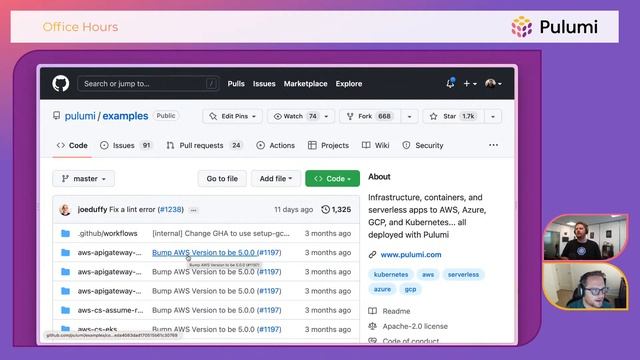Click the lower presenter webcam thumbnail
Screen dimensions: 640x360
[x=585, y=287]
